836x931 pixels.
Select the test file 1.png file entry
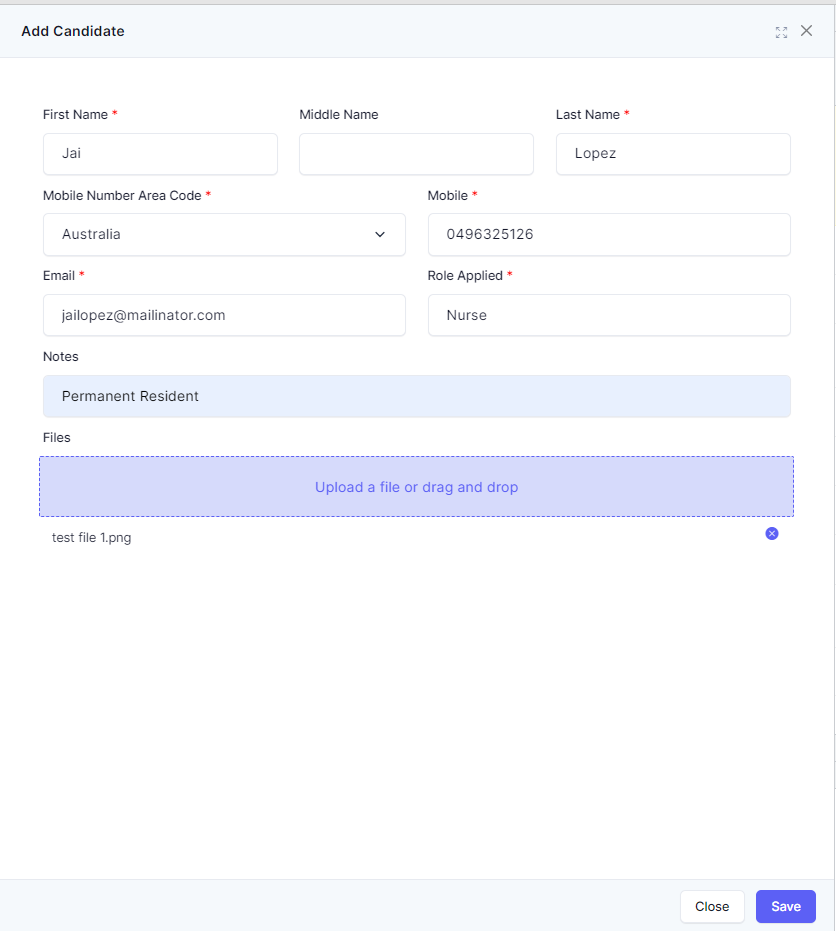pyautogui.click(x=91, y=537)
